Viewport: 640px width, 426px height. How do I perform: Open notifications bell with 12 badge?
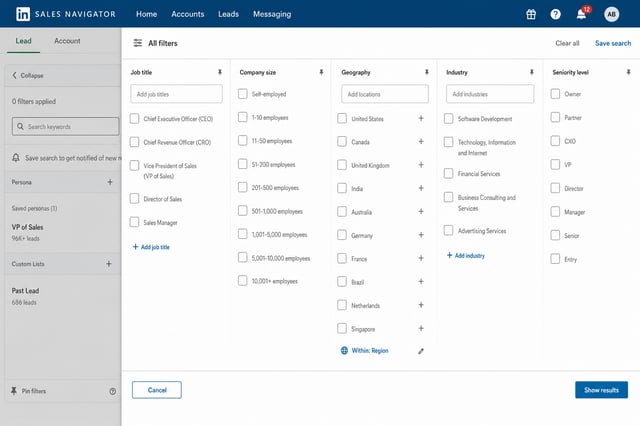tap(581, 14)
